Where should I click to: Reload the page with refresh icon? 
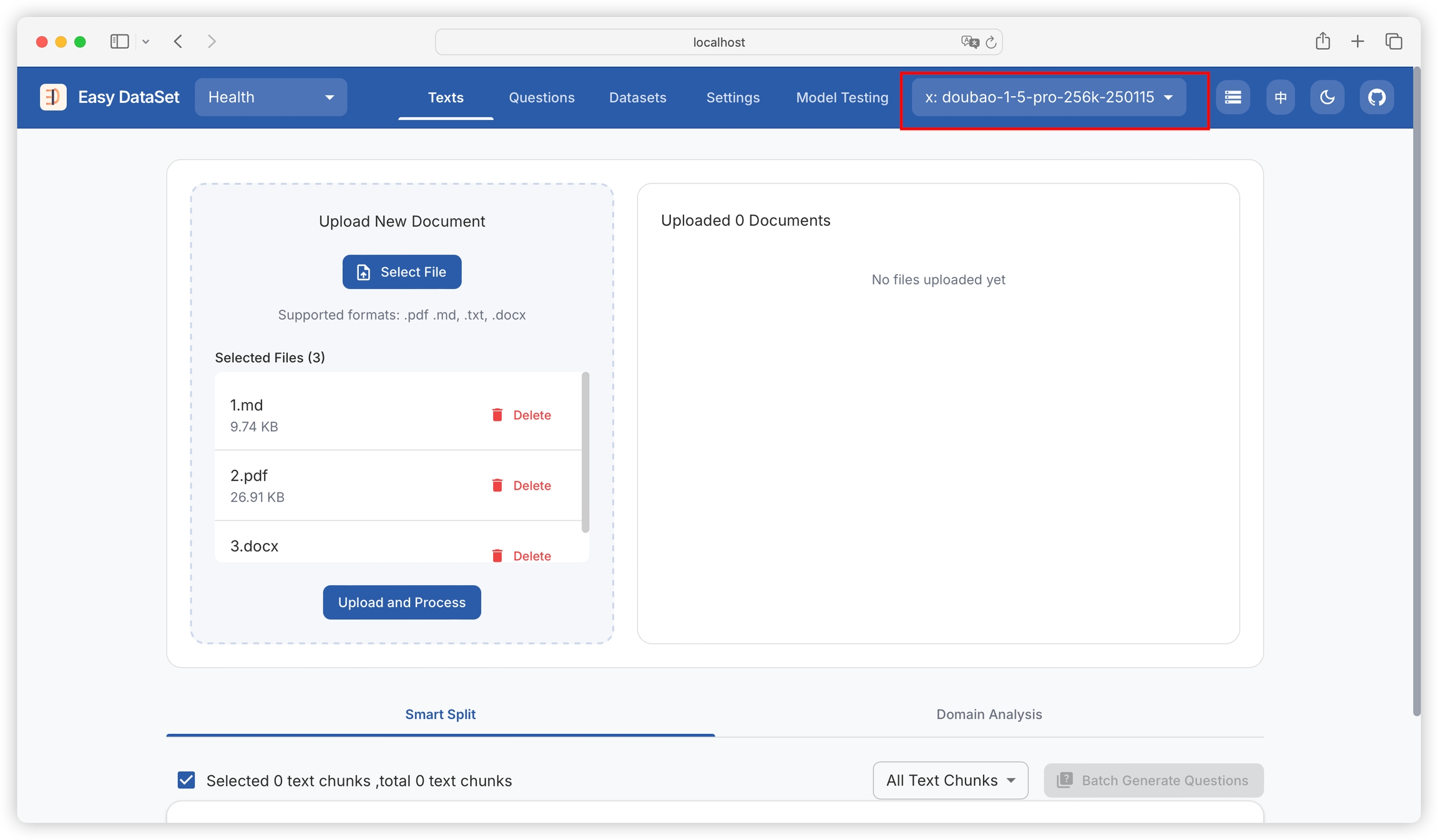click(990, 42)
